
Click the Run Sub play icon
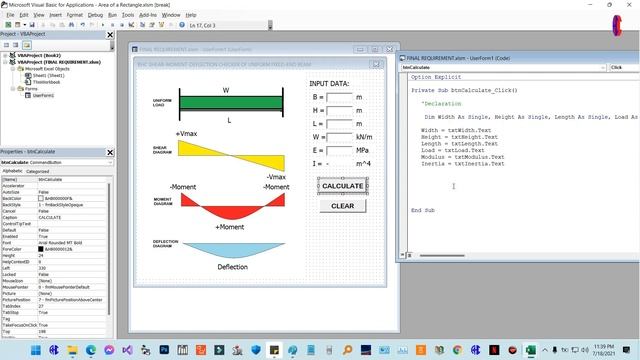tap(102, 25)
